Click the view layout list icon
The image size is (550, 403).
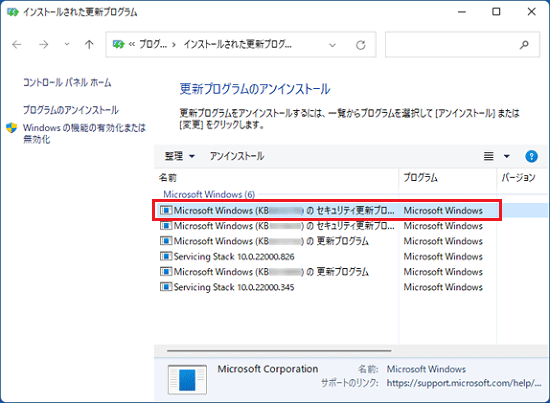(x=489, y=156)
